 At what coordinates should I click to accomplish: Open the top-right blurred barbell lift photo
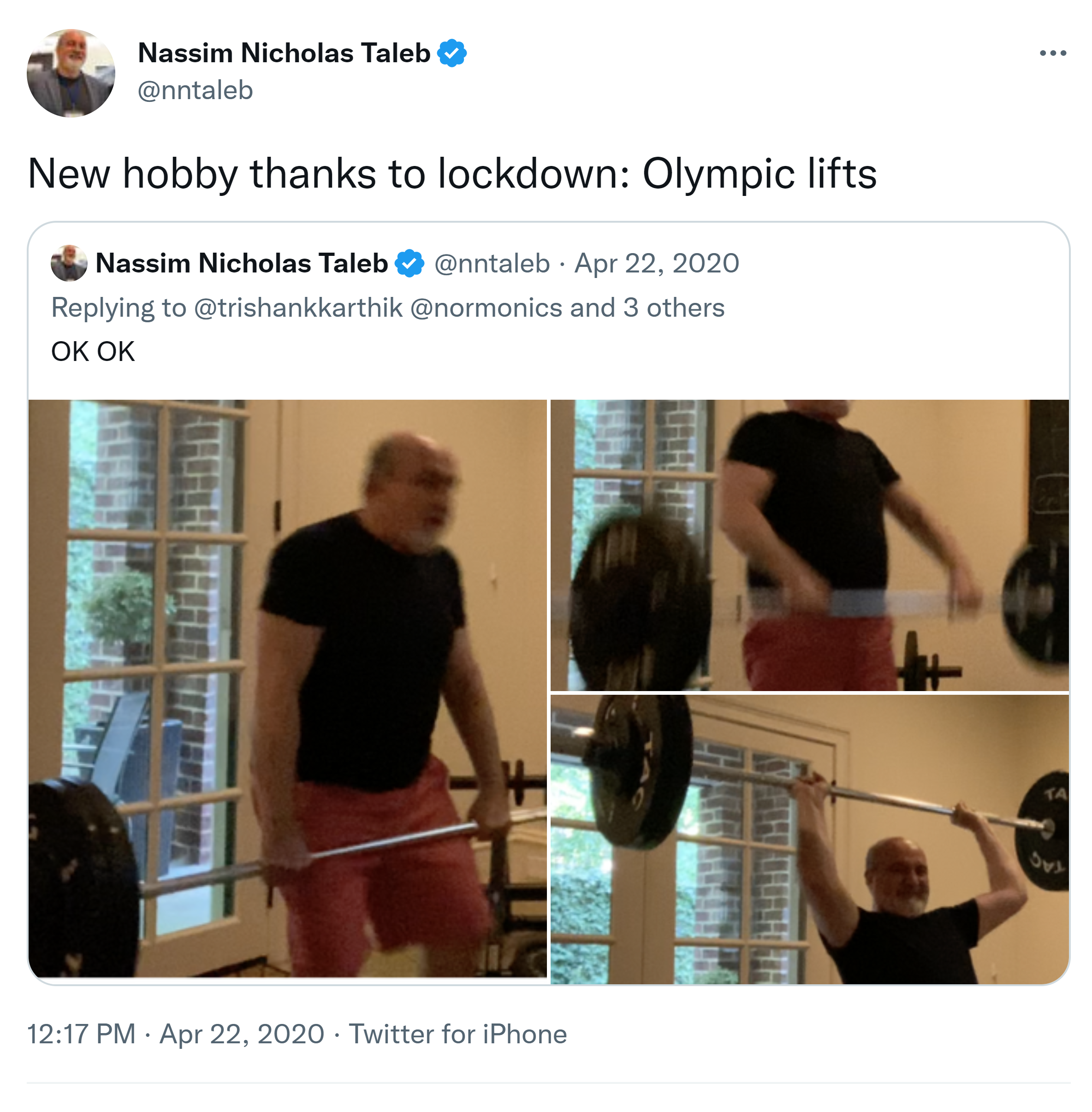click(x=810, y=545)
